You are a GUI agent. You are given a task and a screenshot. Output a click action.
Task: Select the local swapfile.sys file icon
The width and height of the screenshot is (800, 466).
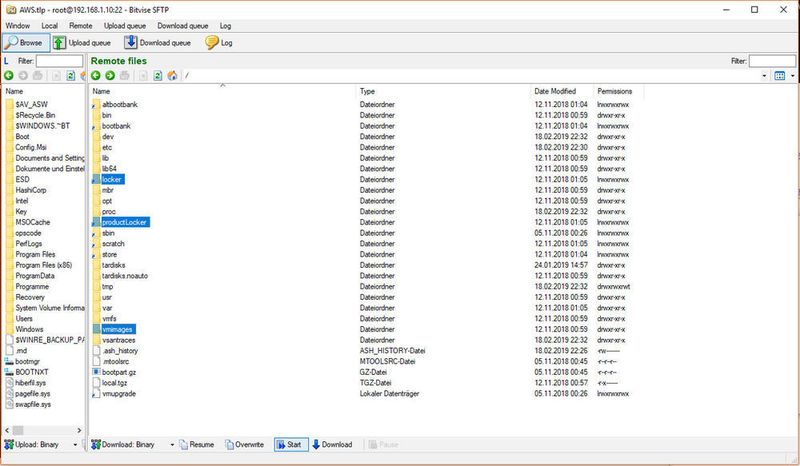9,405
